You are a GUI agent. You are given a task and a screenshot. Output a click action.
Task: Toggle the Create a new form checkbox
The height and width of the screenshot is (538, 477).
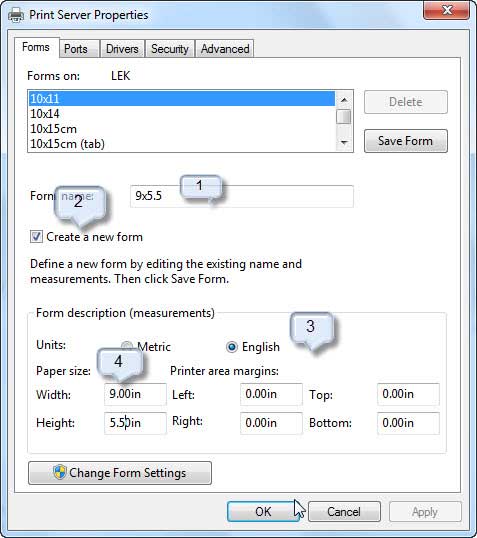coord(36,236)
